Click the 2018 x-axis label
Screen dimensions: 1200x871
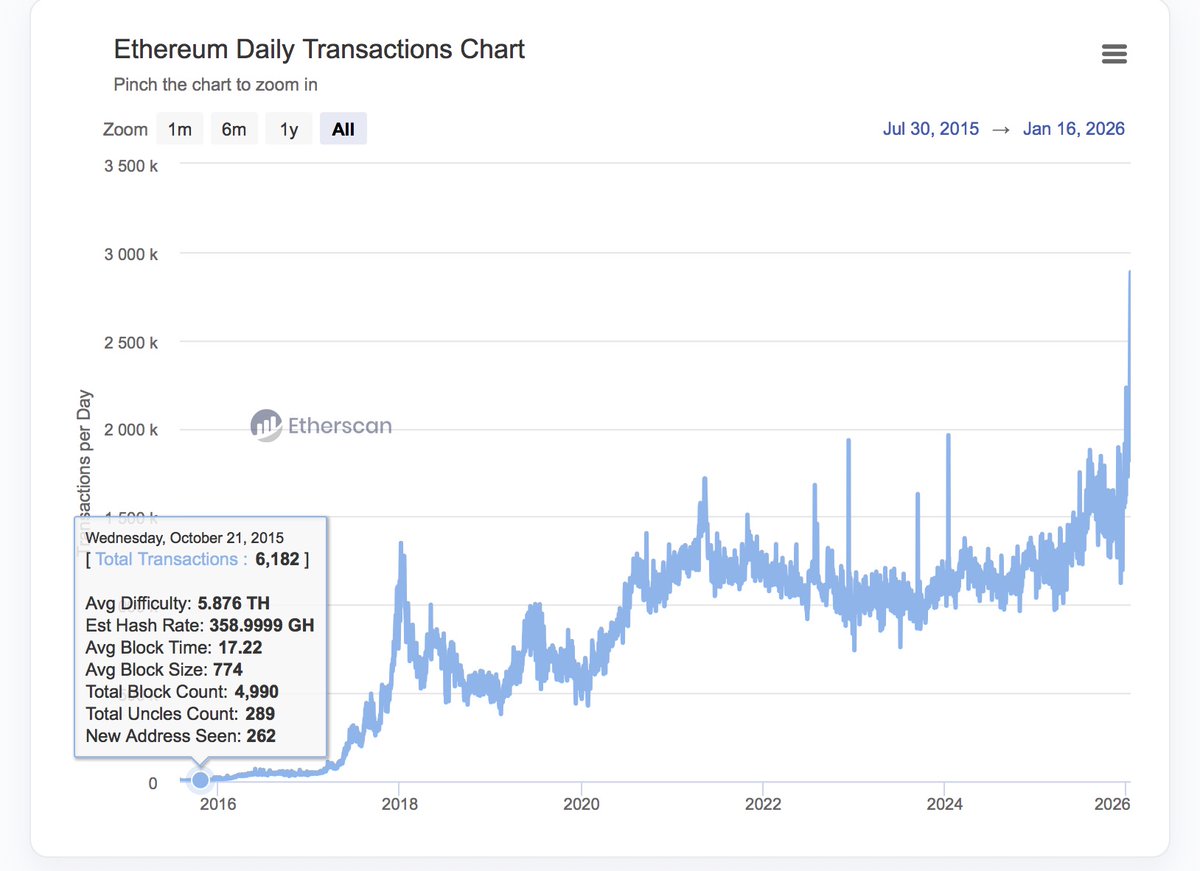tap(399, 803)
